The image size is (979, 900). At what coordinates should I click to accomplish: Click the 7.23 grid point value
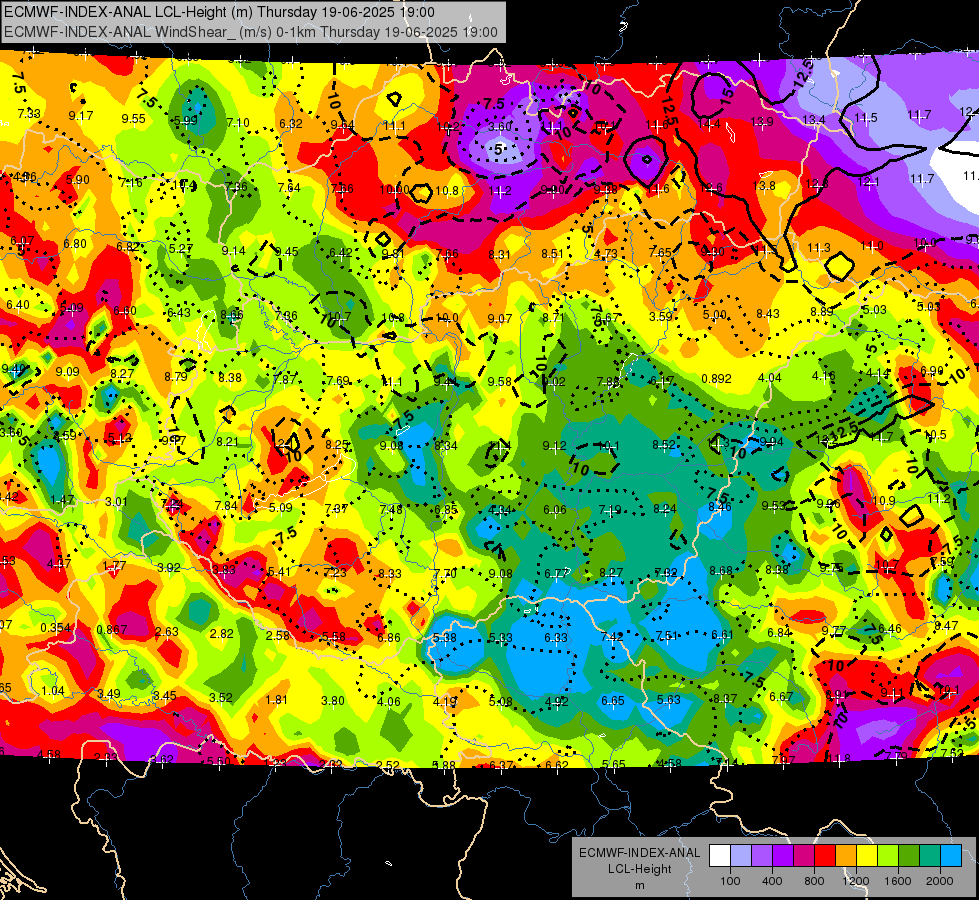tap(335, 573)
